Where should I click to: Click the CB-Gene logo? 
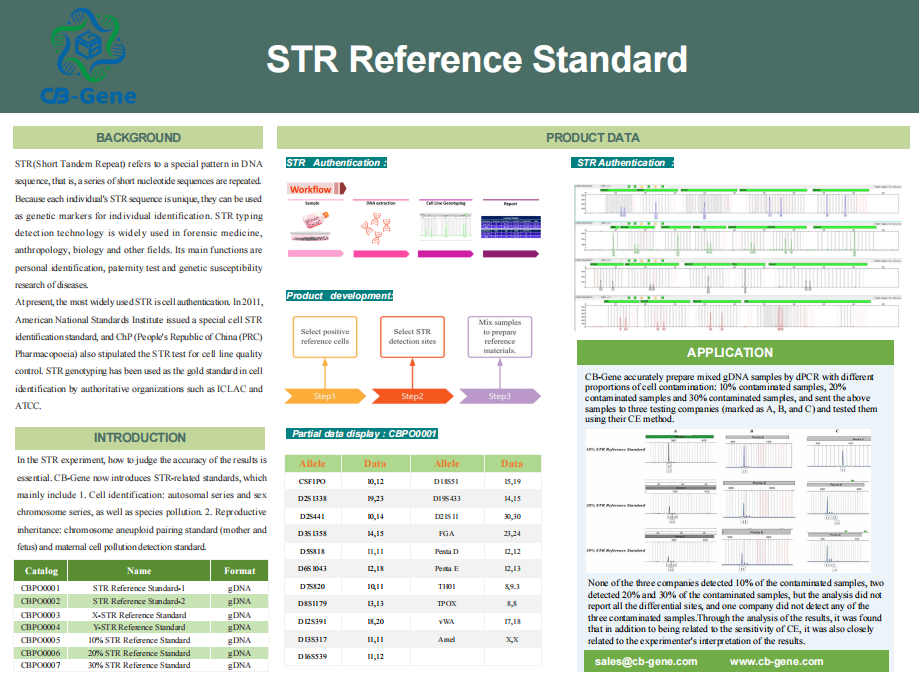(x=84, y=56)
